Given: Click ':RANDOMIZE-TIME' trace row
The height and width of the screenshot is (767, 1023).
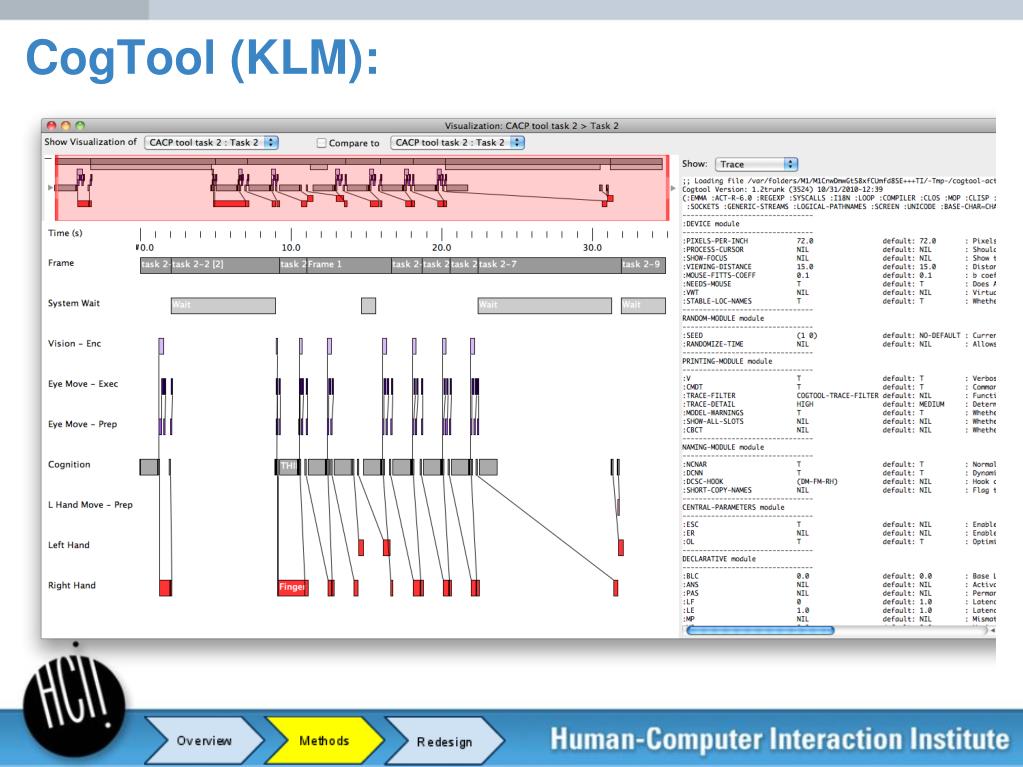Looking at the screenshot, I should click(x=838, y=344).
